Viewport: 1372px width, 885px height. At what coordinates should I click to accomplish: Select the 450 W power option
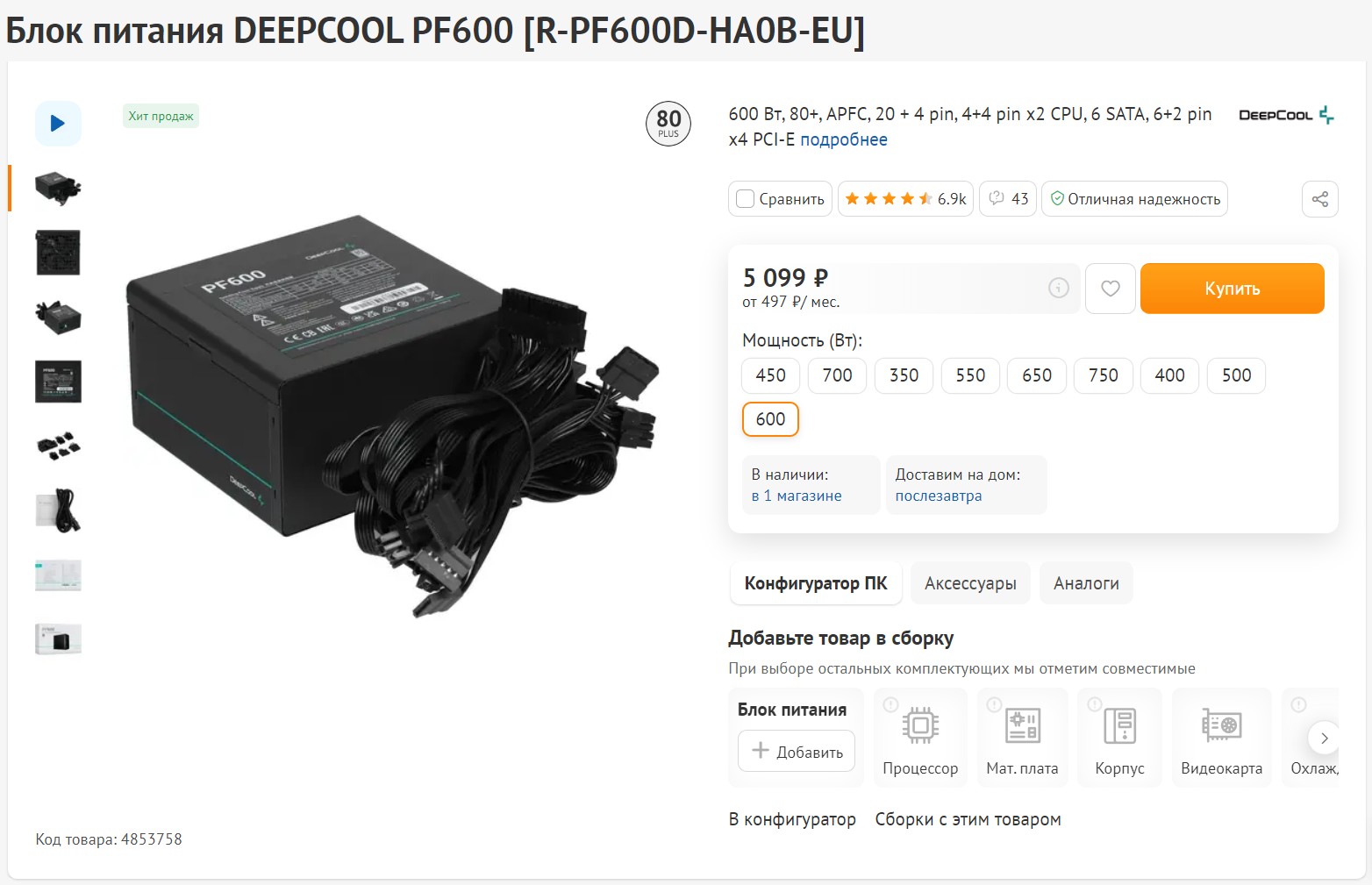(x=770, y=375)
